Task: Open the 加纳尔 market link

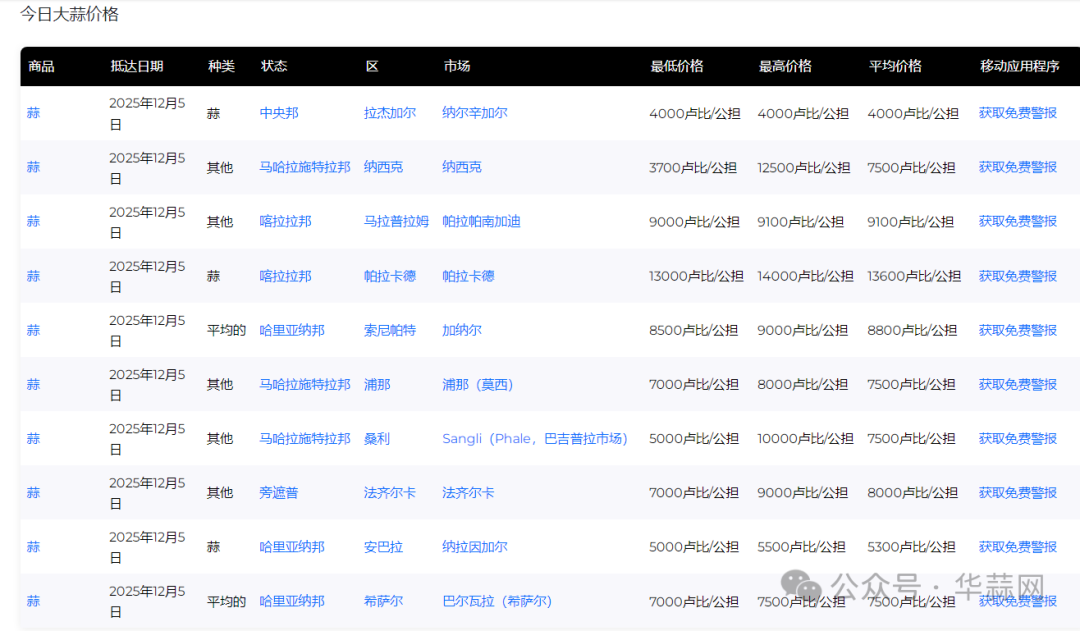Action: [461, 331]
